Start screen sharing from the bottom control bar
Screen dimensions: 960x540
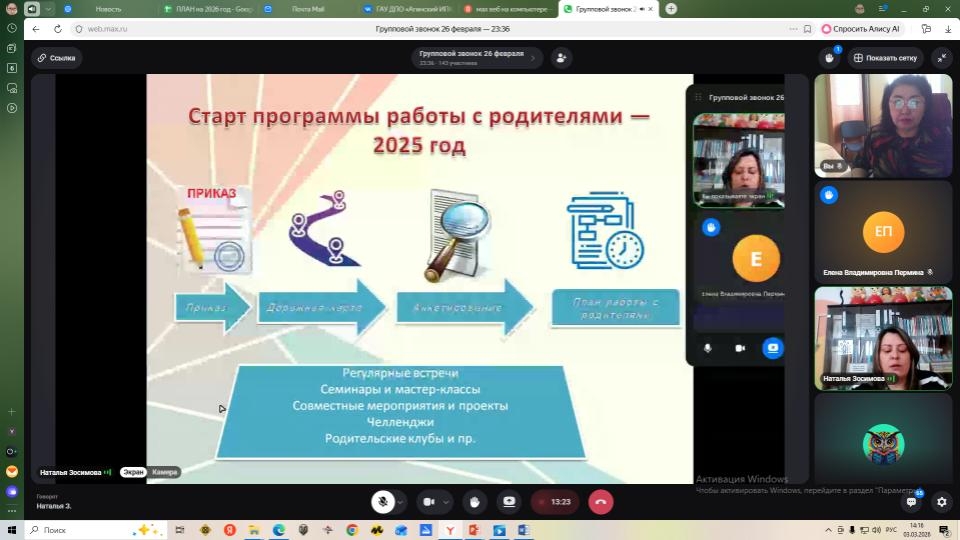509,502
